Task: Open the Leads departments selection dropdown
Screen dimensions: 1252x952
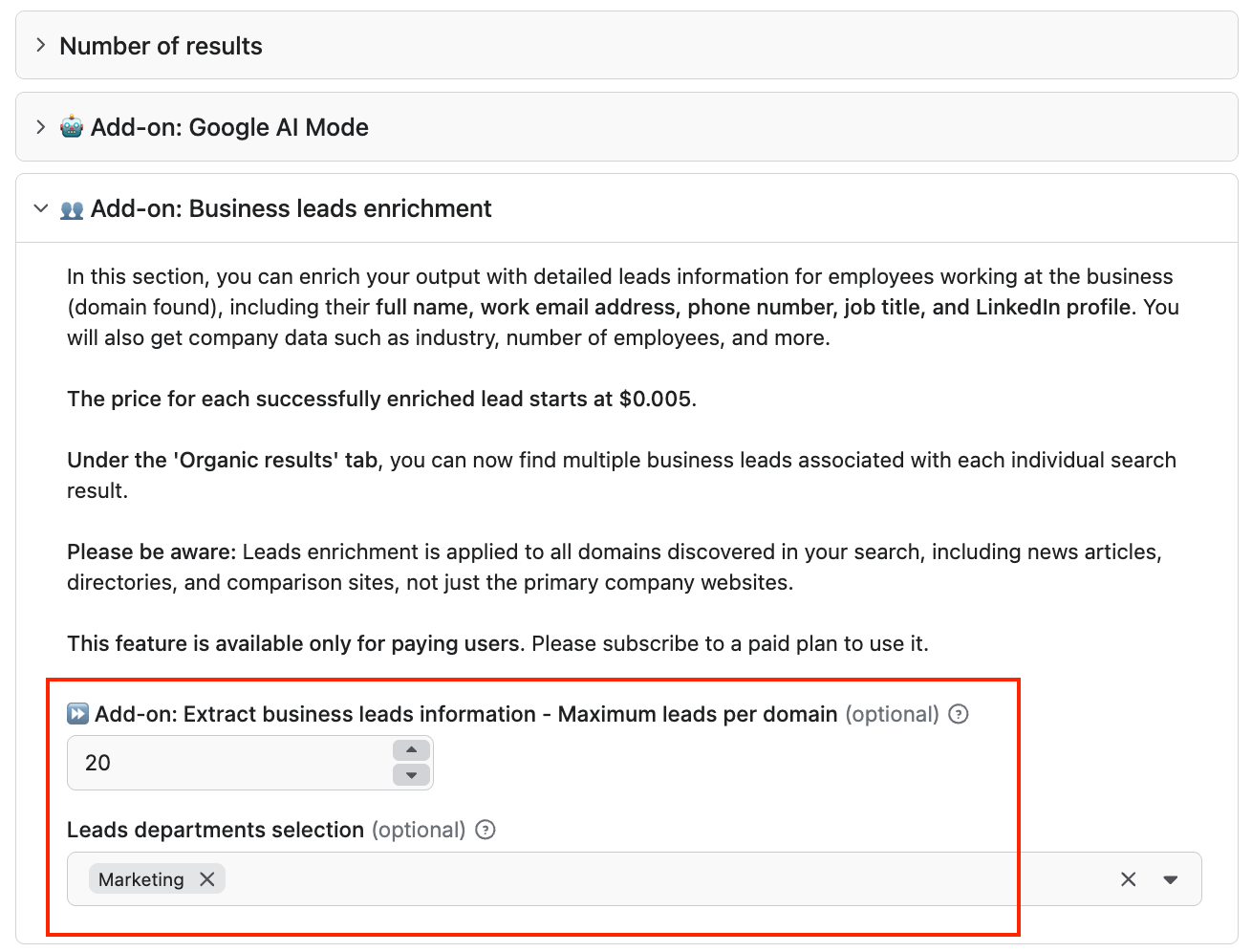Action: [x=1171, y=878]
